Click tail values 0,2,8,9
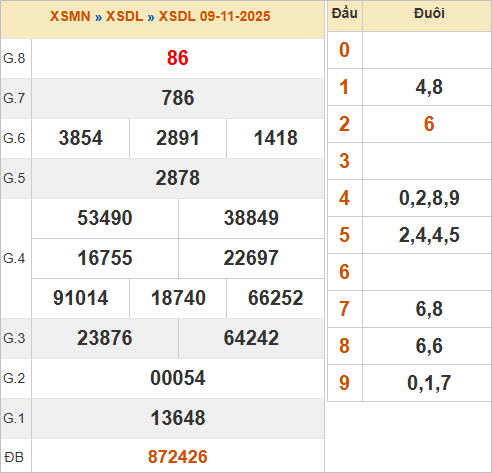 (429, 198)
